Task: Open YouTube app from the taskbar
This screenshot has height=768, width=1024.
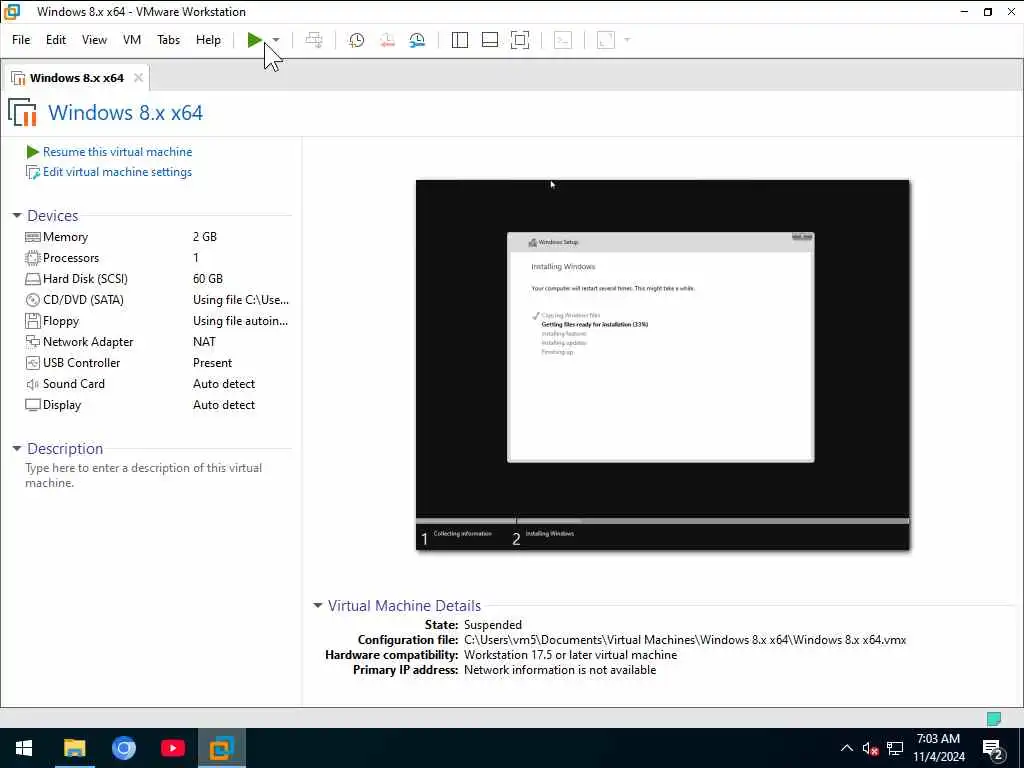Action: pos(172,748)
